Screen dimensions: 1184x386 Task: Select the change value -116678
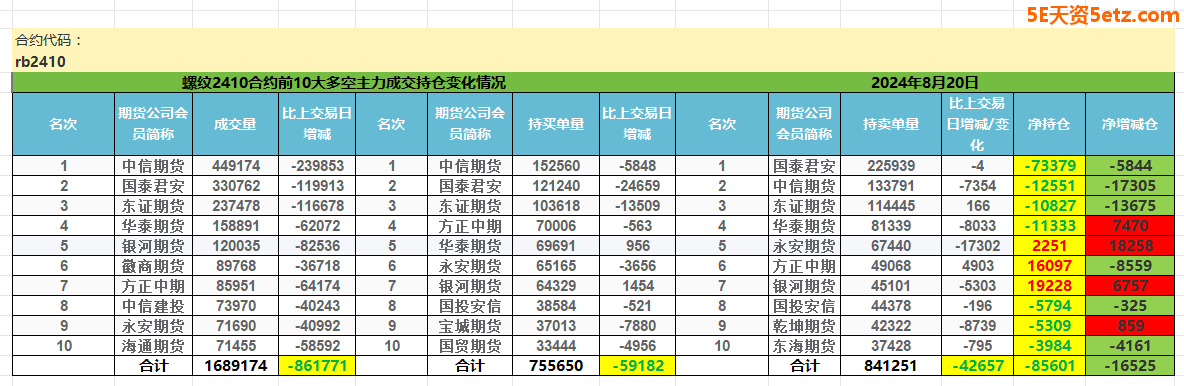click(316, 205)
